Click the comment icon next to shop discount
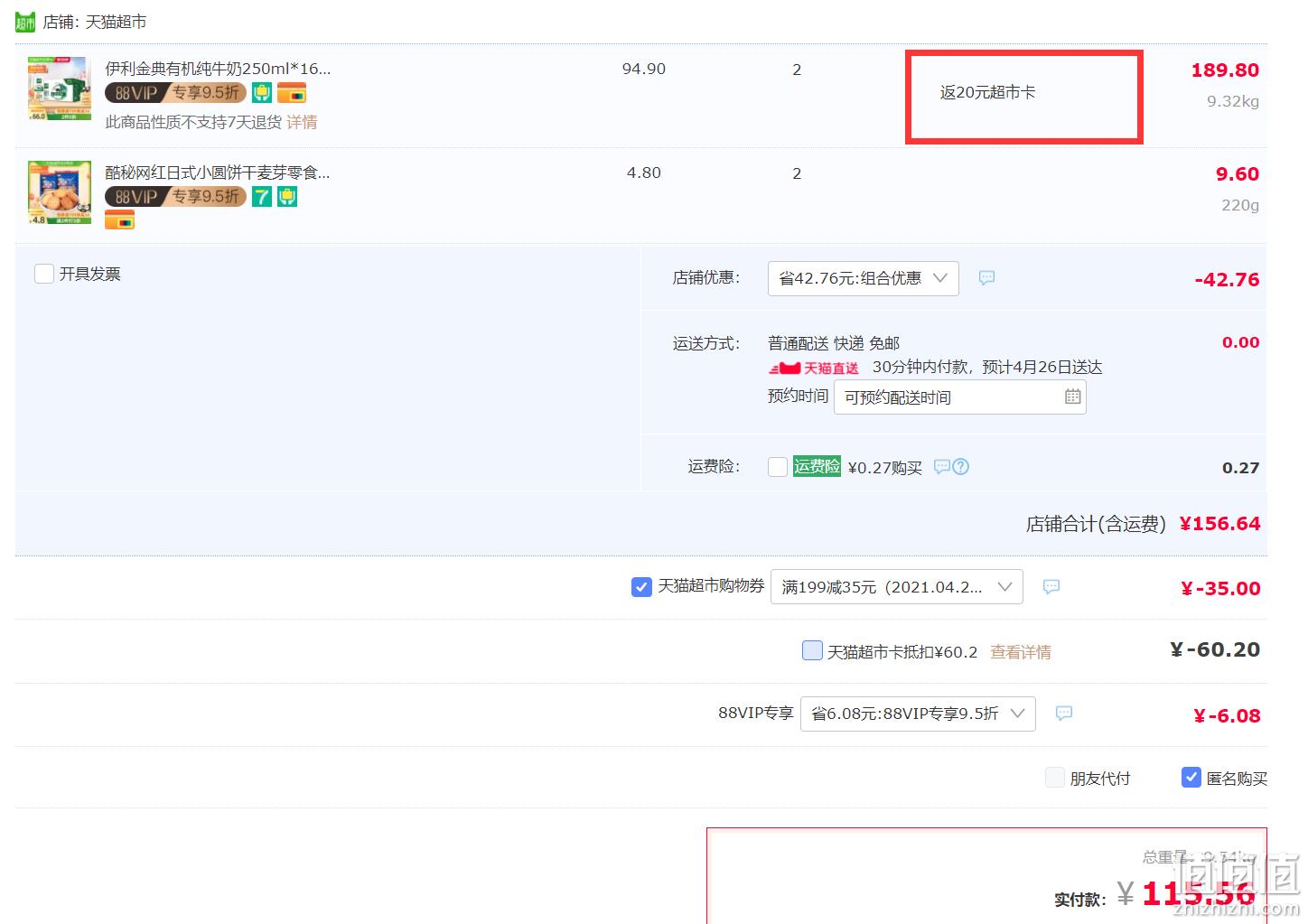Image resolution: width=1308 pixels, height=924 pixels. (x=986, y=278)
